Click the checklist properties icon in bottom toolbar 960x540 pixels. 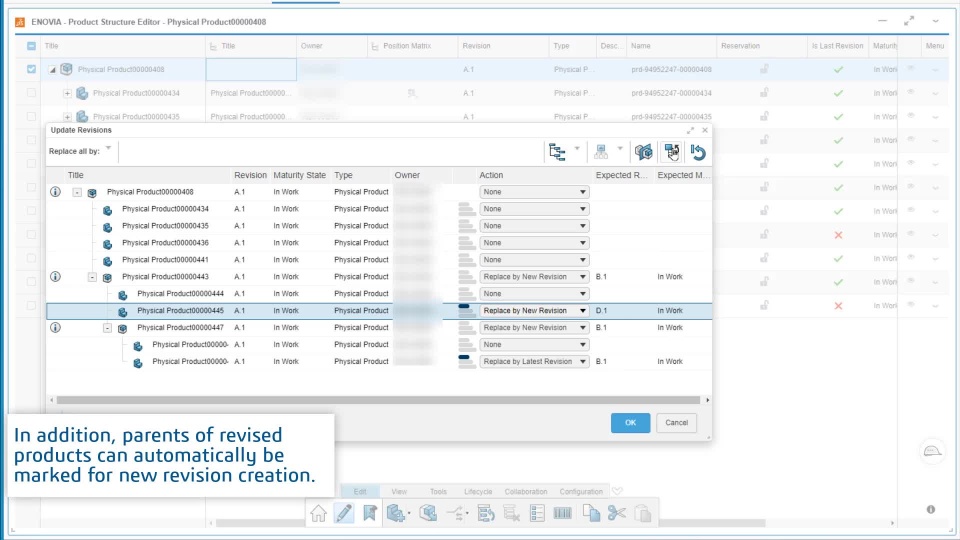coord(537,513)
